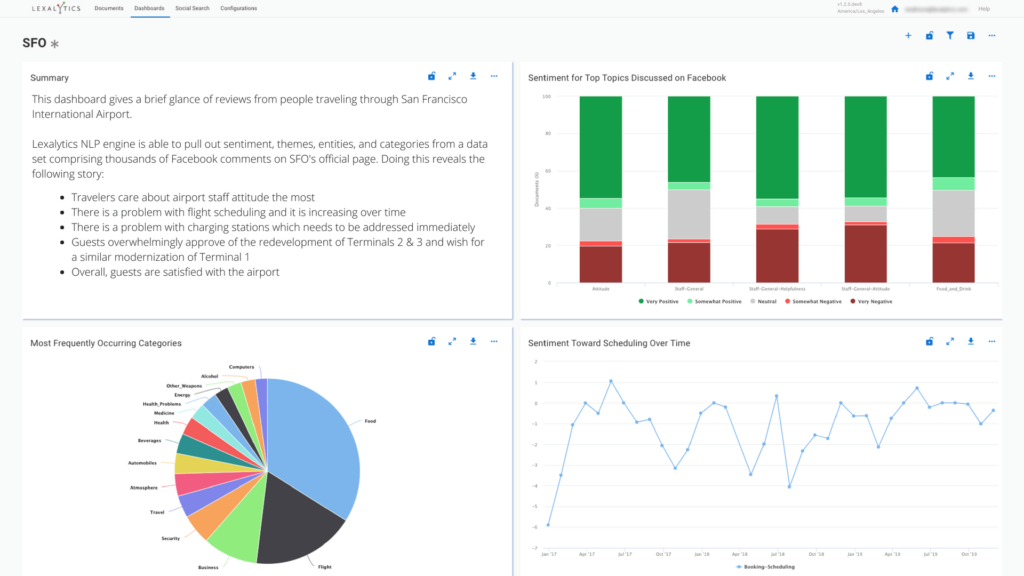
Task: Open the Help link
Action: pos(984,9)
